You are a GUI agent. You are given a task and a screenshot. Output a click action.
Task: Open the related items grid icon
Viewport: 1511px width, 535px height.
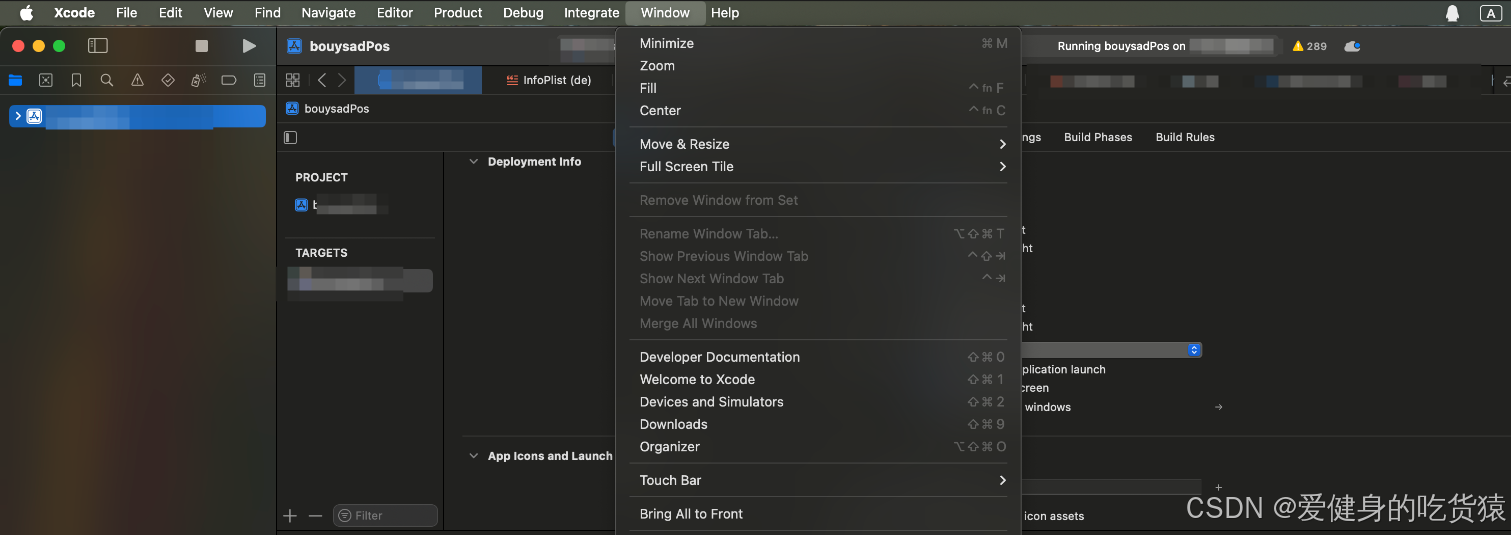click(x=293, y=80)
